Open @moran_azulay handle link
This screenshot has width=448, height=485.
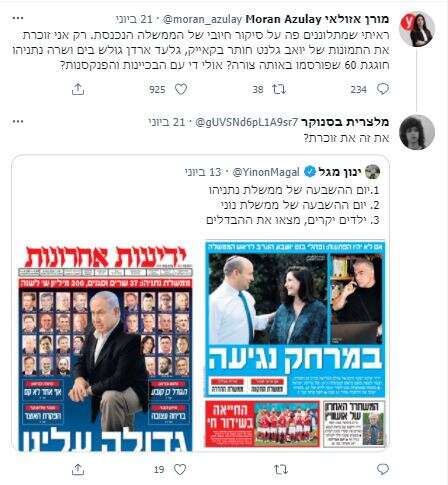(x=202, y=19)
